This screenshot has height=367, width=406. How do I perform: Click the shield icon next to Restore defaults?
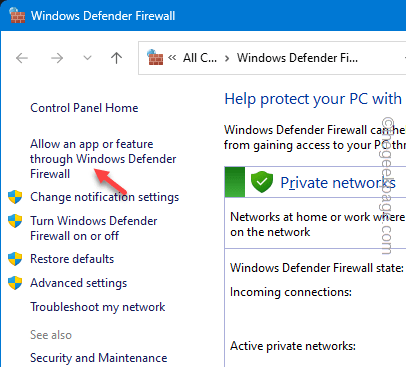(x=15, y=259)
